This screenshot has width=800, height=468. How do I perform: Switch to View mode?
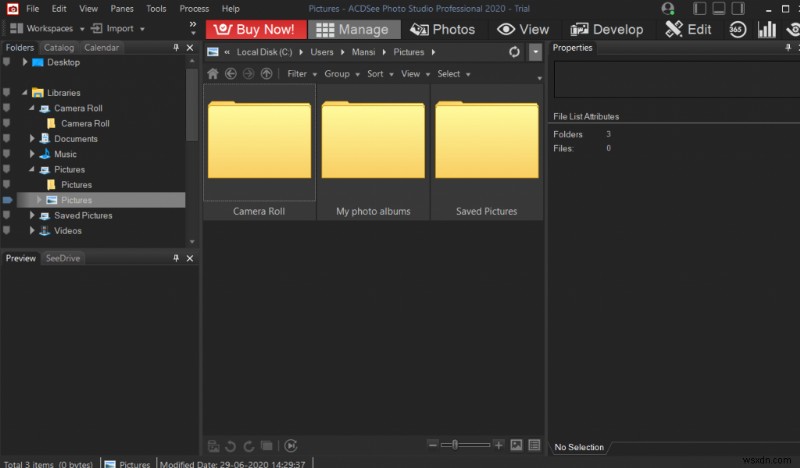(523, 30)
